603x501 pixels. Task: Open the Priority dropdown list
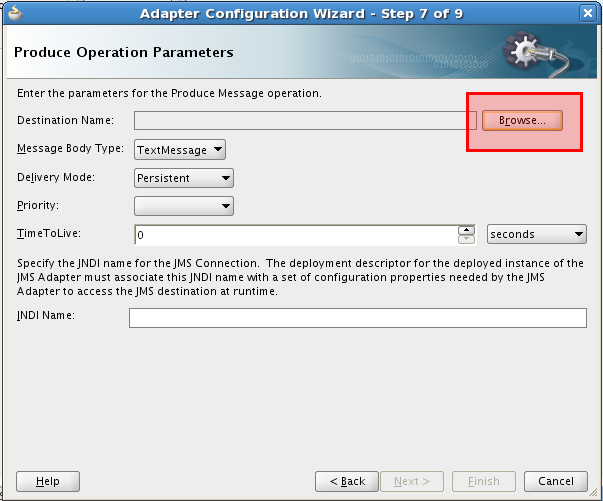(184, 206)
